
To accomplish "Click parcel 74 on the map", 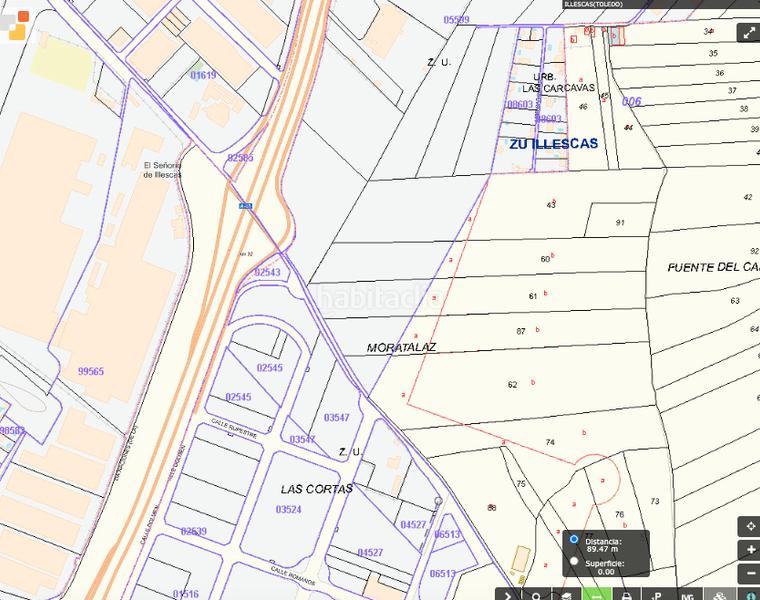I will point(549,442).
